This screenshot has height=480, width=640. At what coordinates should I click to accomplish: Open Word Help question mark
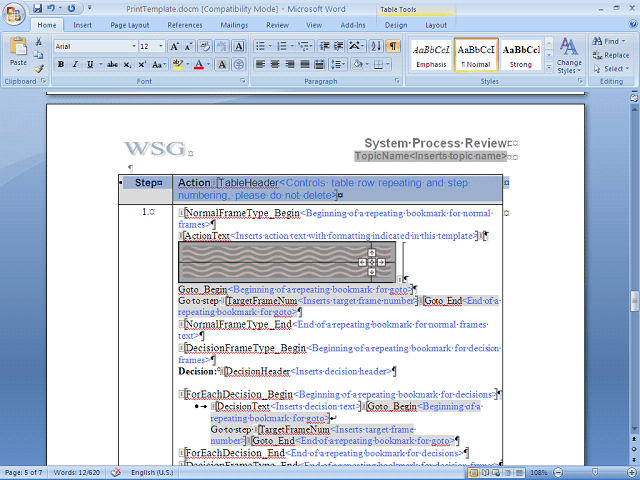(x=633, y=24)
